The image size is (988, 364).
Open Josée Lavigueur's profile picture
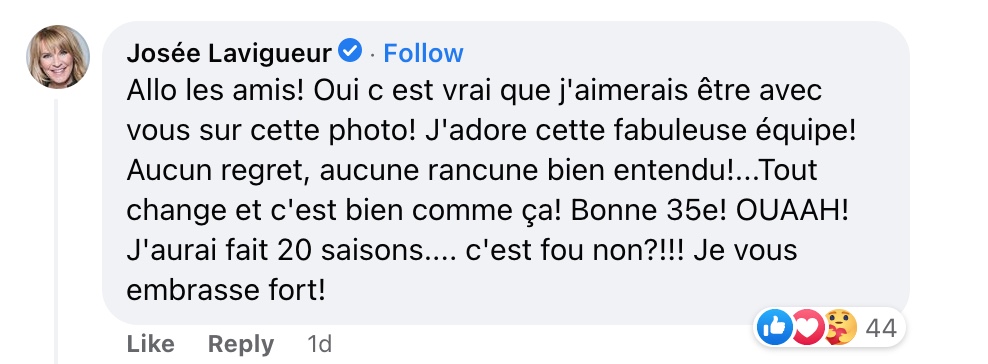(x=57, y=57)
